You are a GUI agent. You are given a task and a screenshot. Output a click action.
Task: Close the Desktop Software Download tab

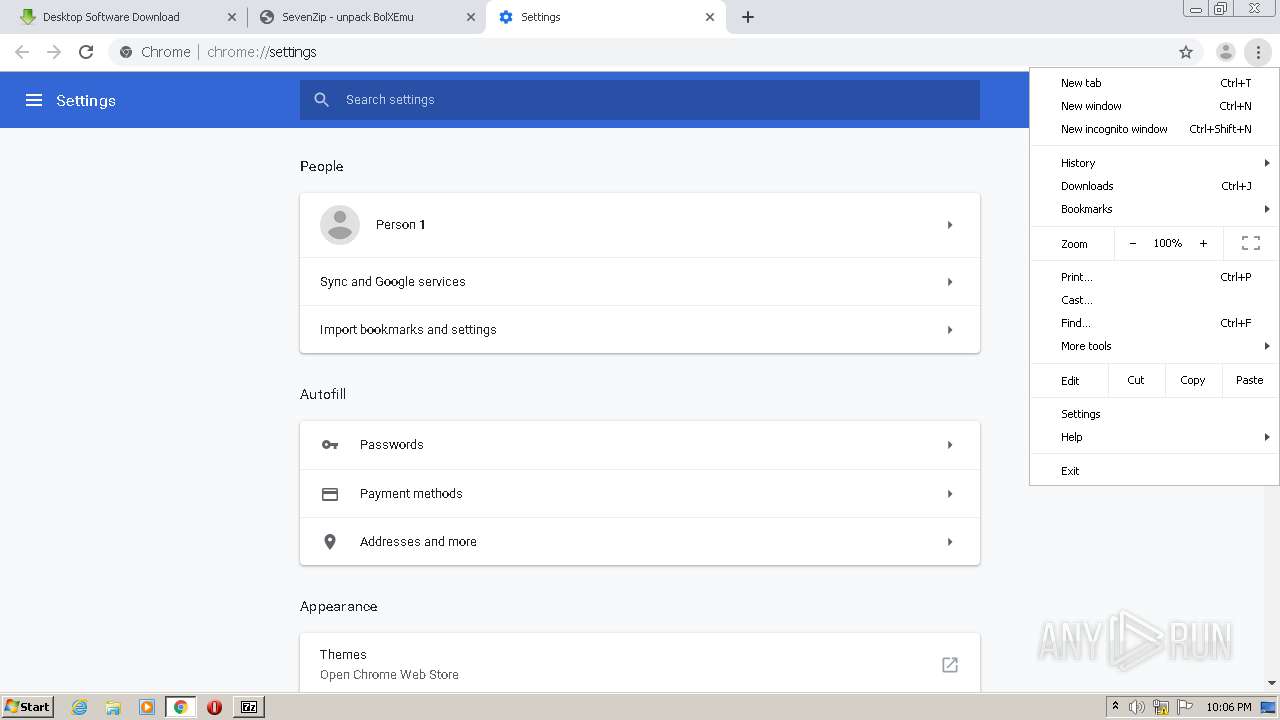232,17
